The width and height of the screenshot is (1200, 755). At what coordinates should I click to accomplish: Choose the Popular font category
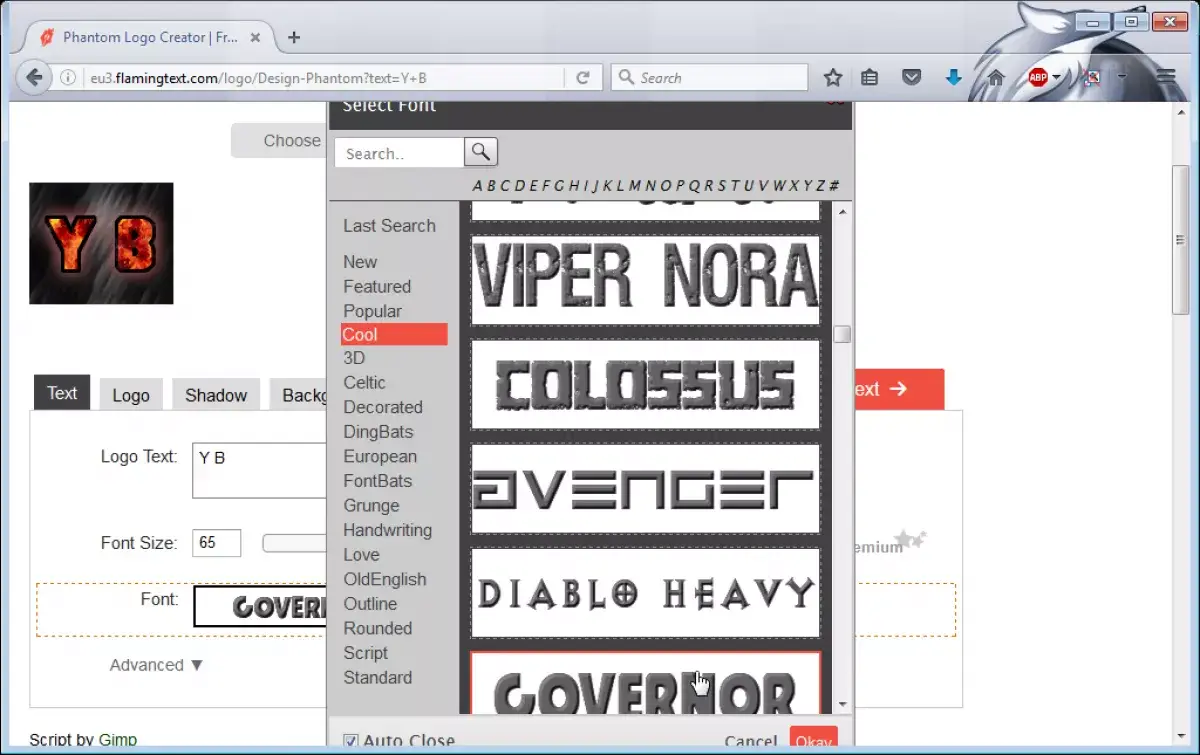click(373, 311)
